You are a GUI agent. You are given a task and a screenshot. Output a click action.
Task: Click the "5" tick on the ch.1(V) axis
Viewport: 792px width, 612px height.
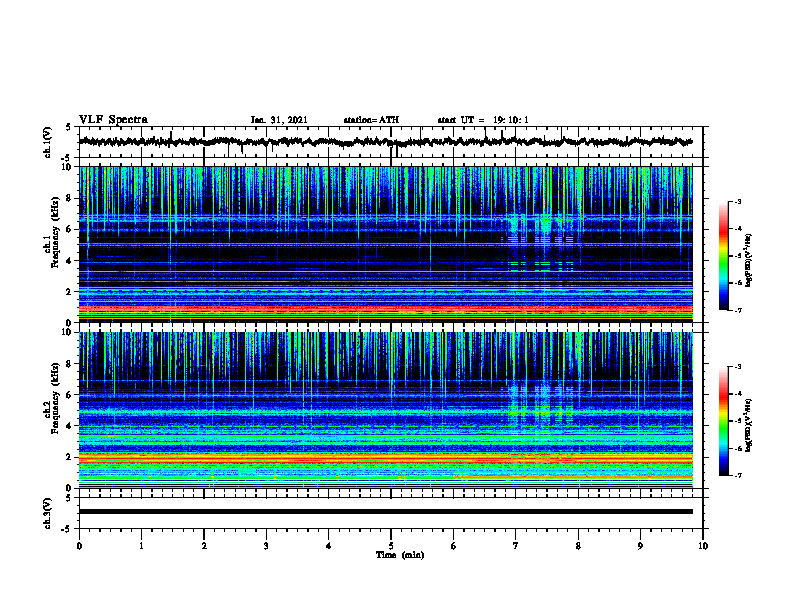(69, 128)
